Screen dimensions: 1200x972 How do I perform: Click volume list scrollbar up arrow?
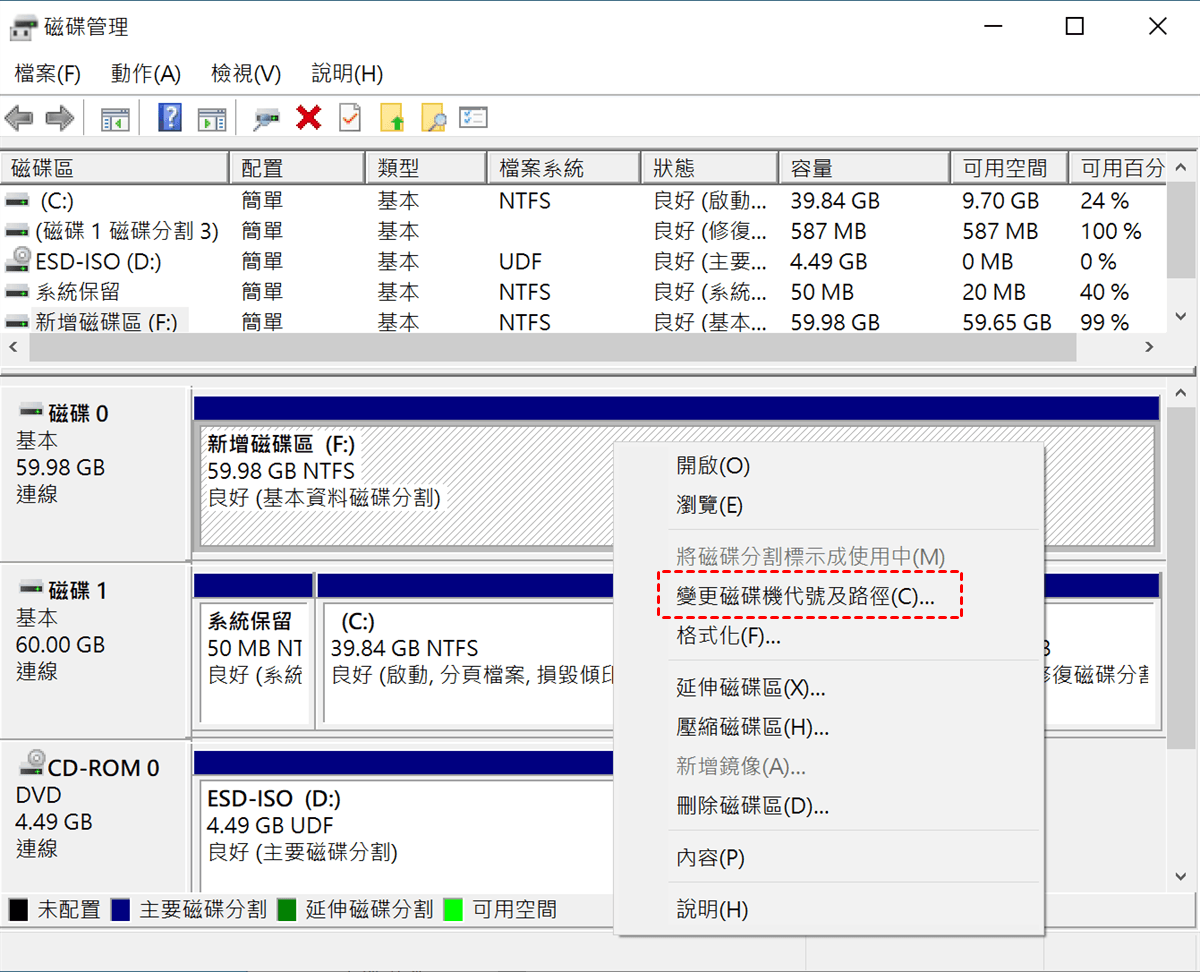click(x=1181, y=167)
